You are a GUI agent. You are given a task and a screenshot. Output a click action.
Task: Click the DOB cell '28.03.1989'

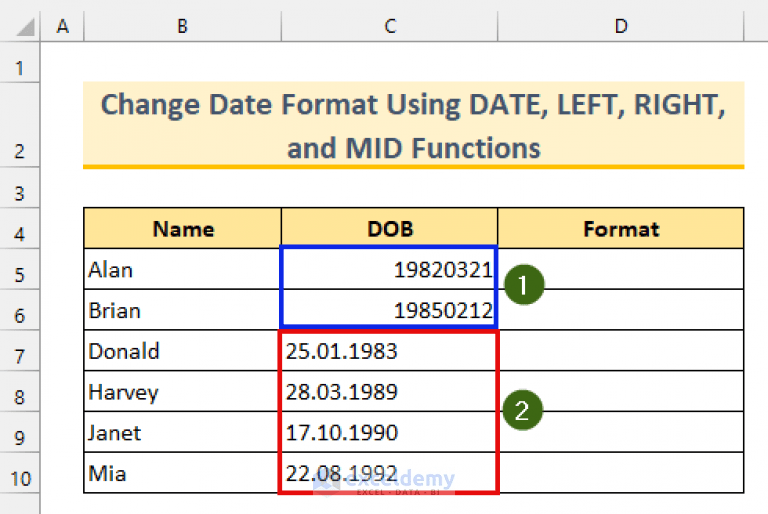pyautogui.click(x=389, y=391)
